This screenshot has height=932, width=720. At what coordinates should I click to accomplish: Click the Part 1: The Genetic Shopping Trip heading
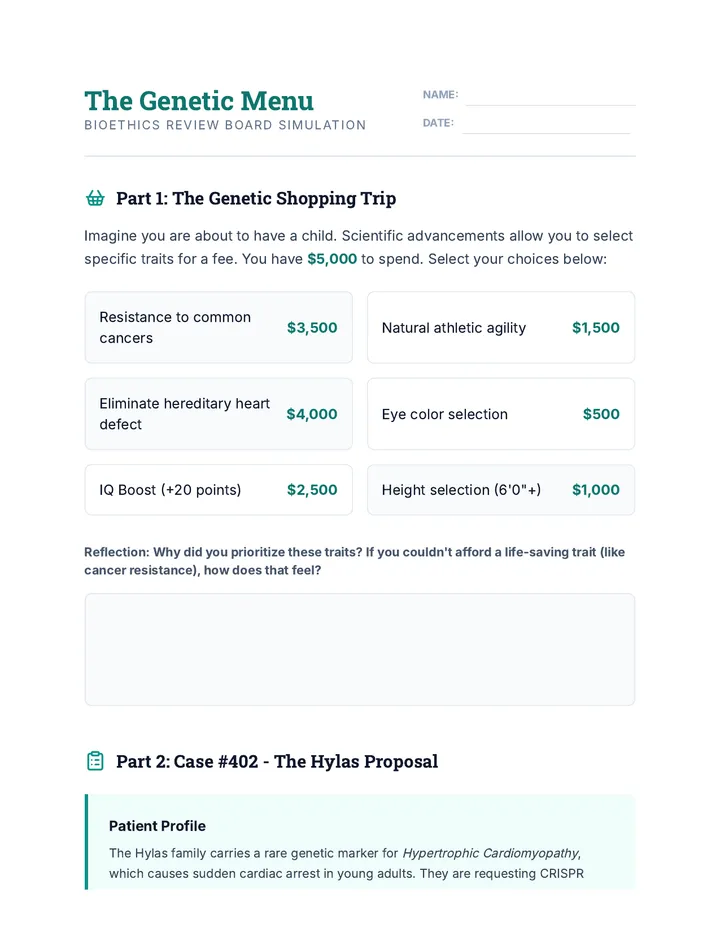(x=256, y=198)
